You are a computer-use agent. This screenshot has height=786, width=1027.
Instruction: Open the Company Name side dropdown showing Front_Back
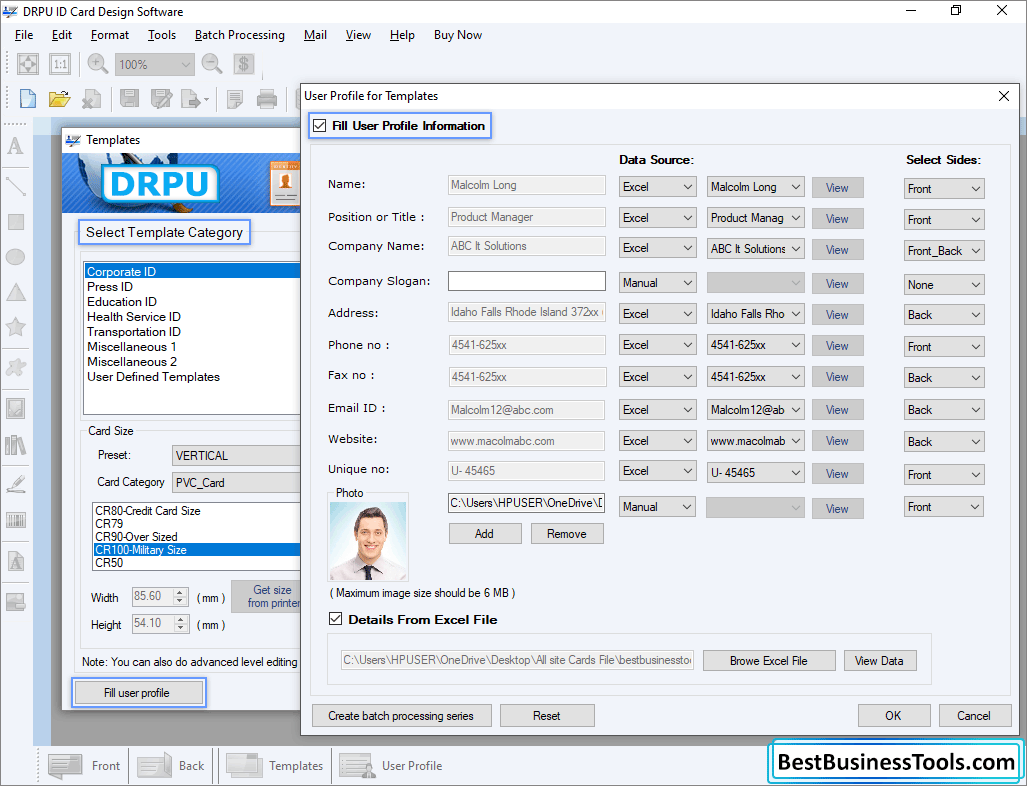(x=944, y=251)
